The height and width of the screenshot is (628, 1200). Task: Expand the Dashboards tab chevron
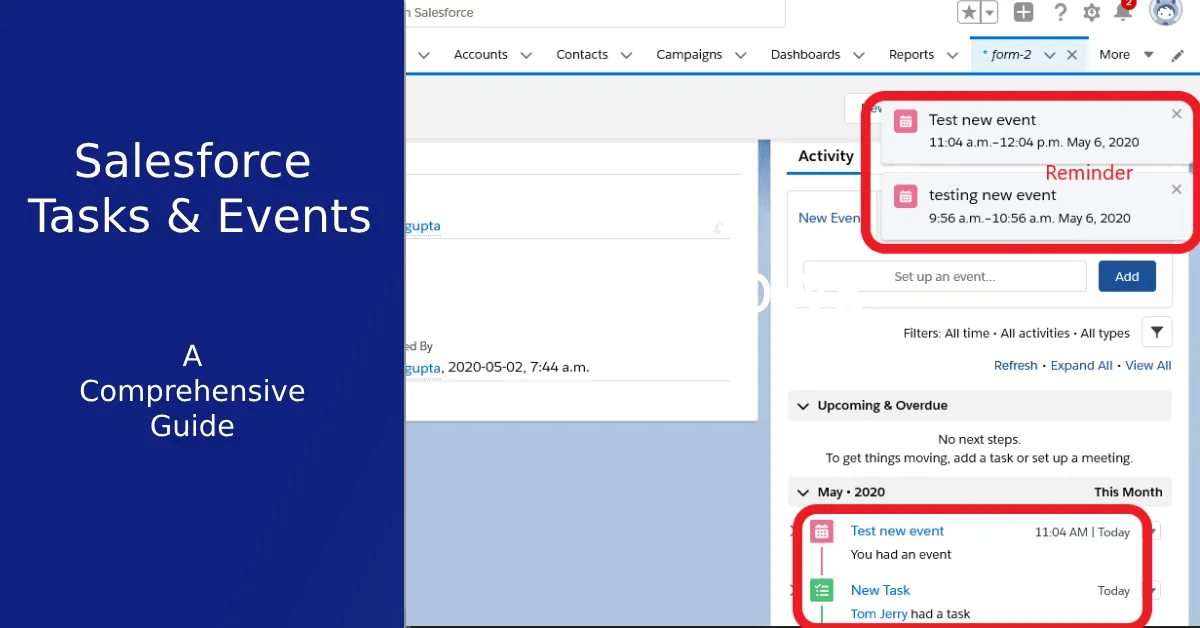[858, 56]
